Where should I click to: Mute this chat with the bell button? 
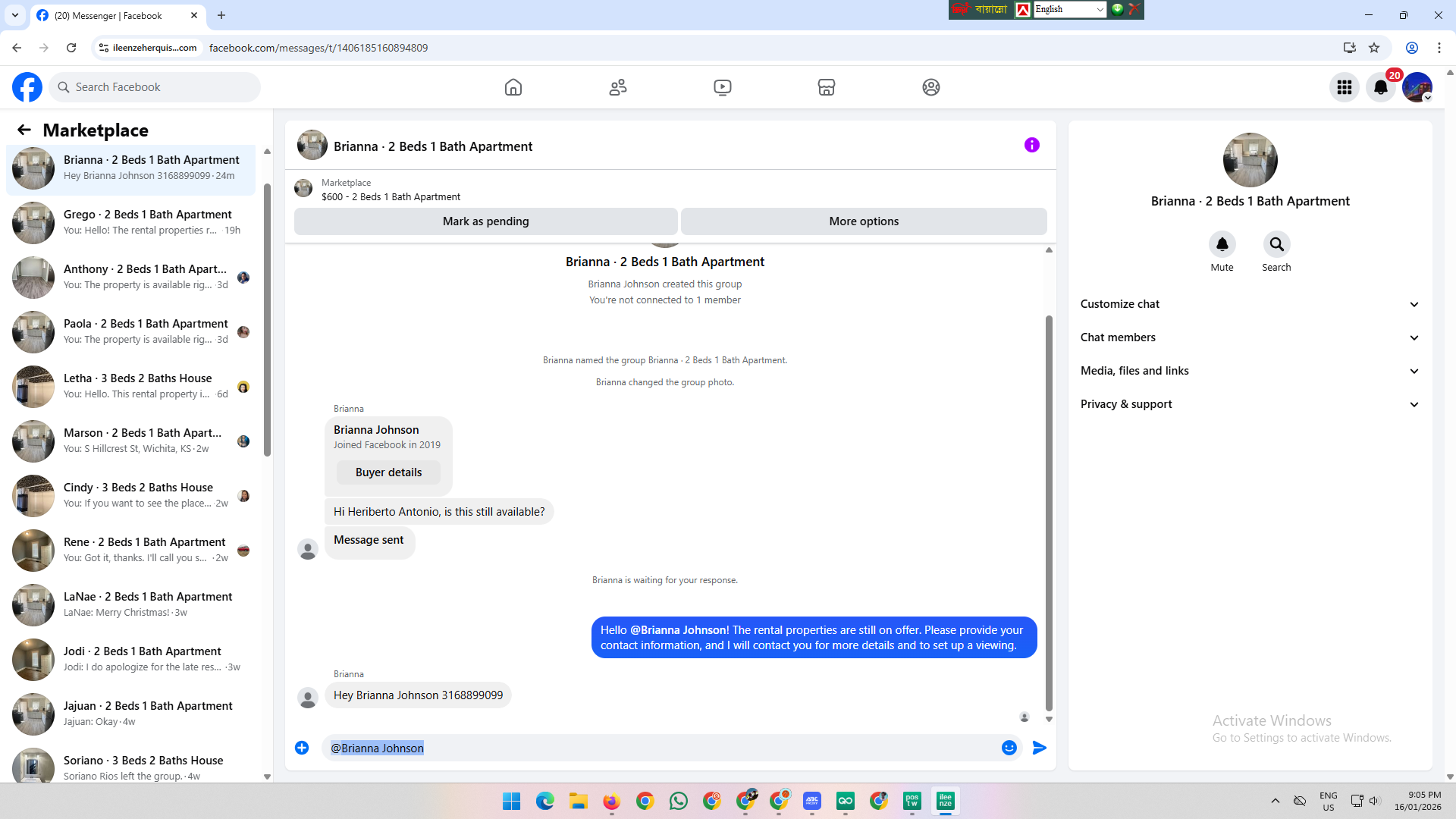coord(1222,244)
